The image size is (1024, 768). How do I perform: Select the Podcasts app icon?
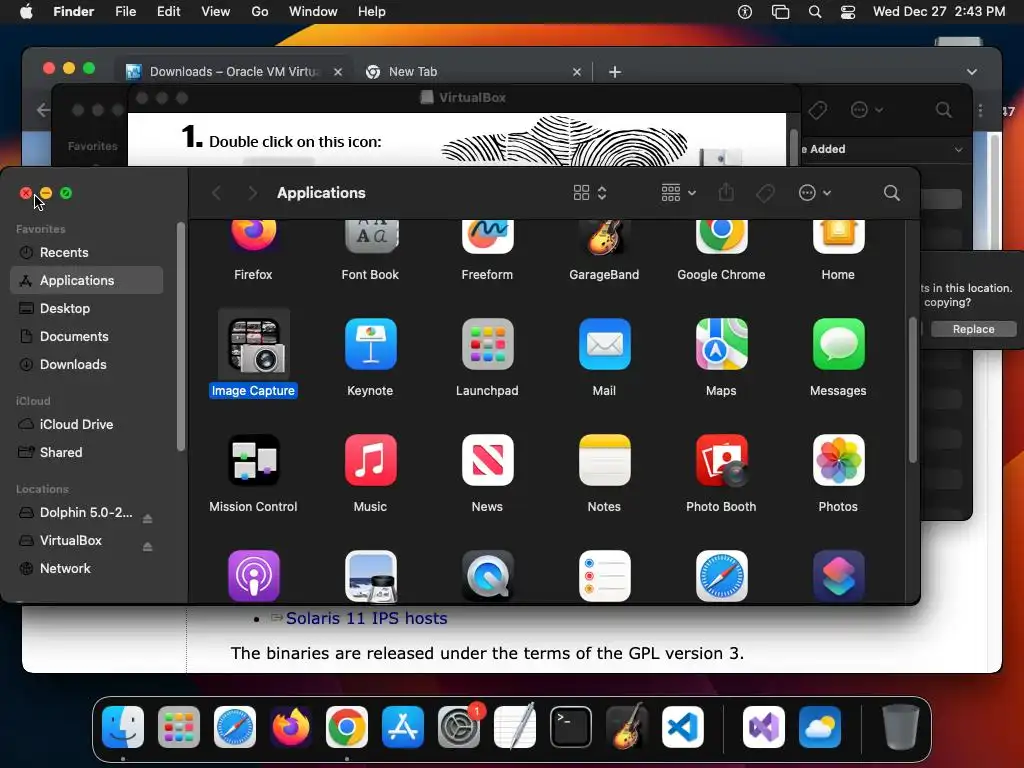[253, 576]
